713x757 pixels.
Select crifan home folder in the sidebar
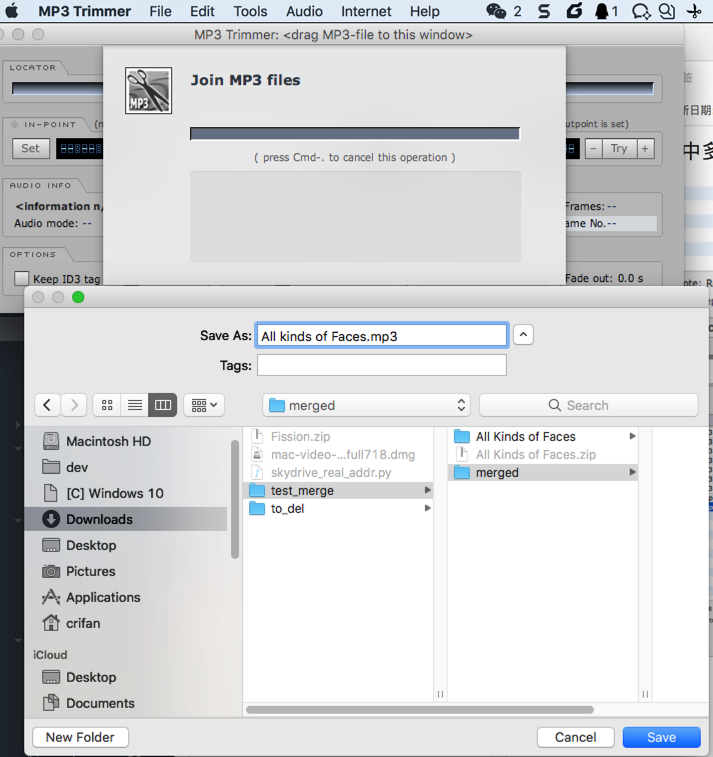pos(126,623)
